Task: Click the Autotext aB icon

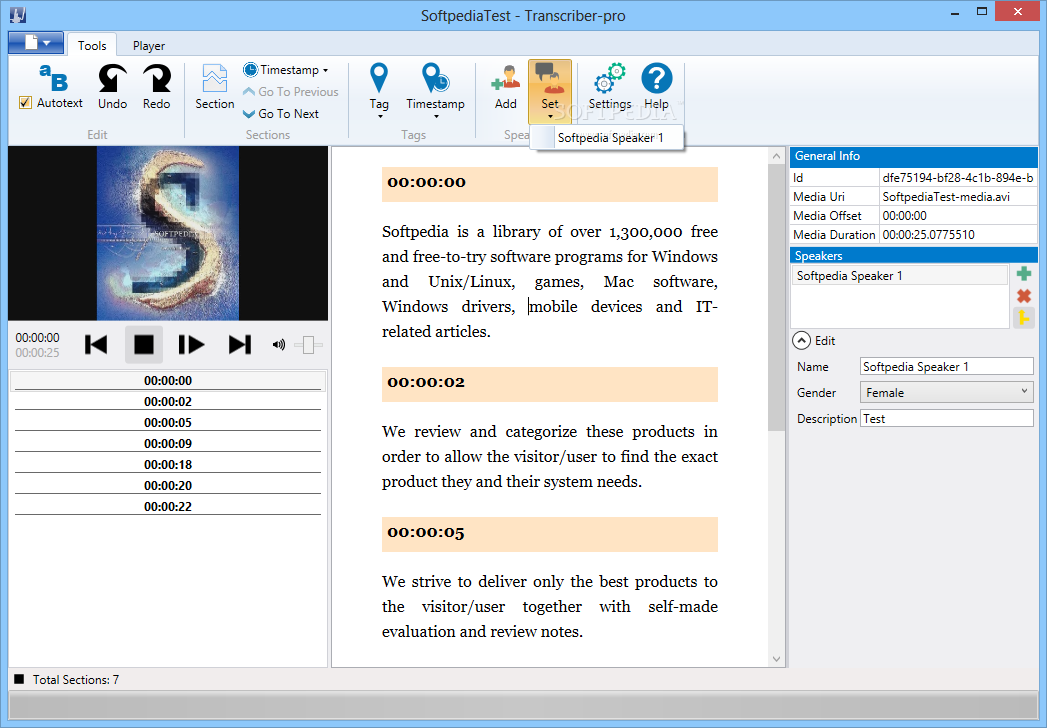Action: tap(53, 78)
